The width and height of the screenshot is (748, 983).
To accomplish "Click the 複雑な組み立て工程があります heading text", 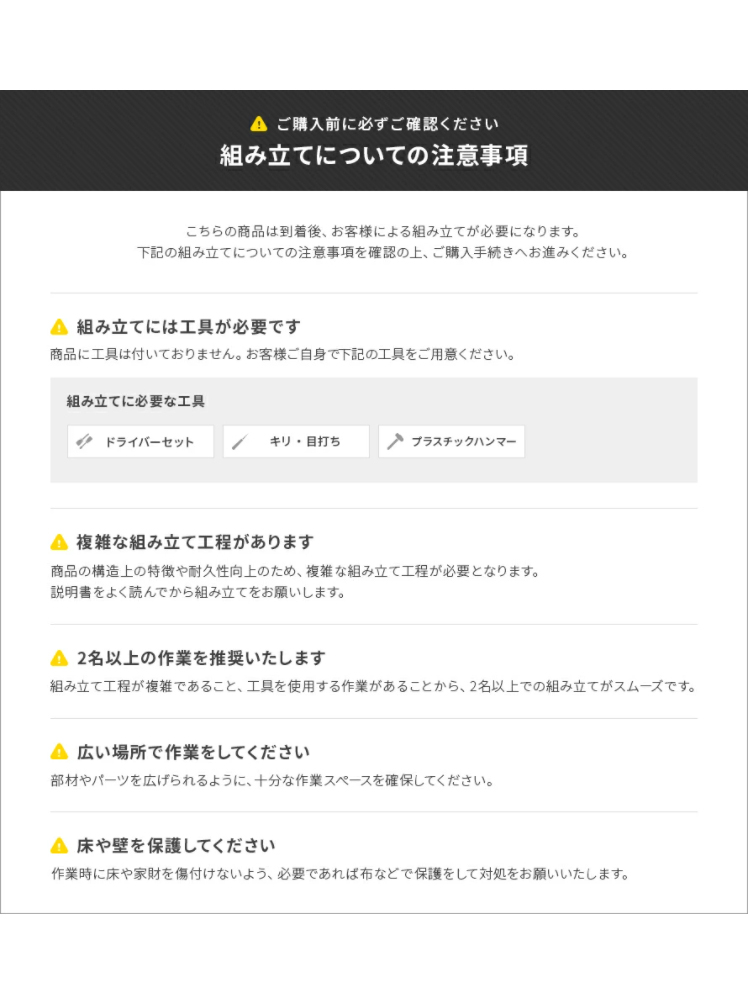I will 195,542.
